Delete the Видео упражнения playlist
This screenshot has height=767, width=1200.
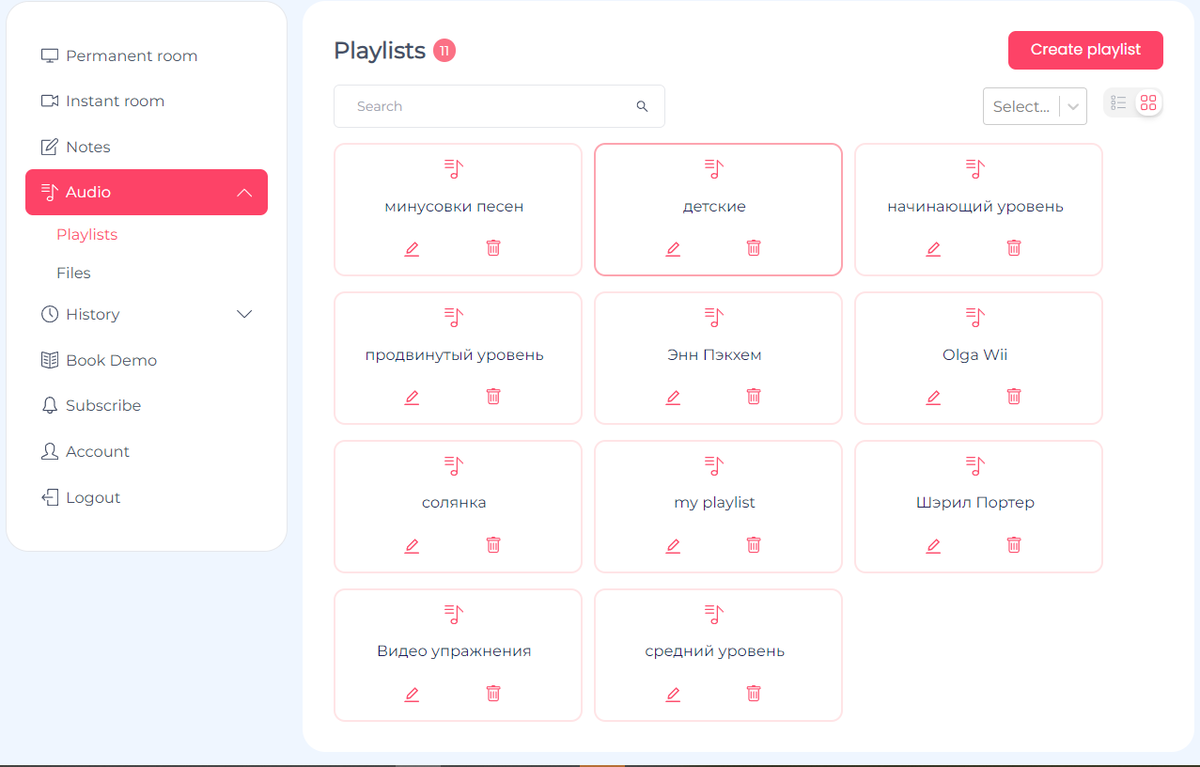493,693
